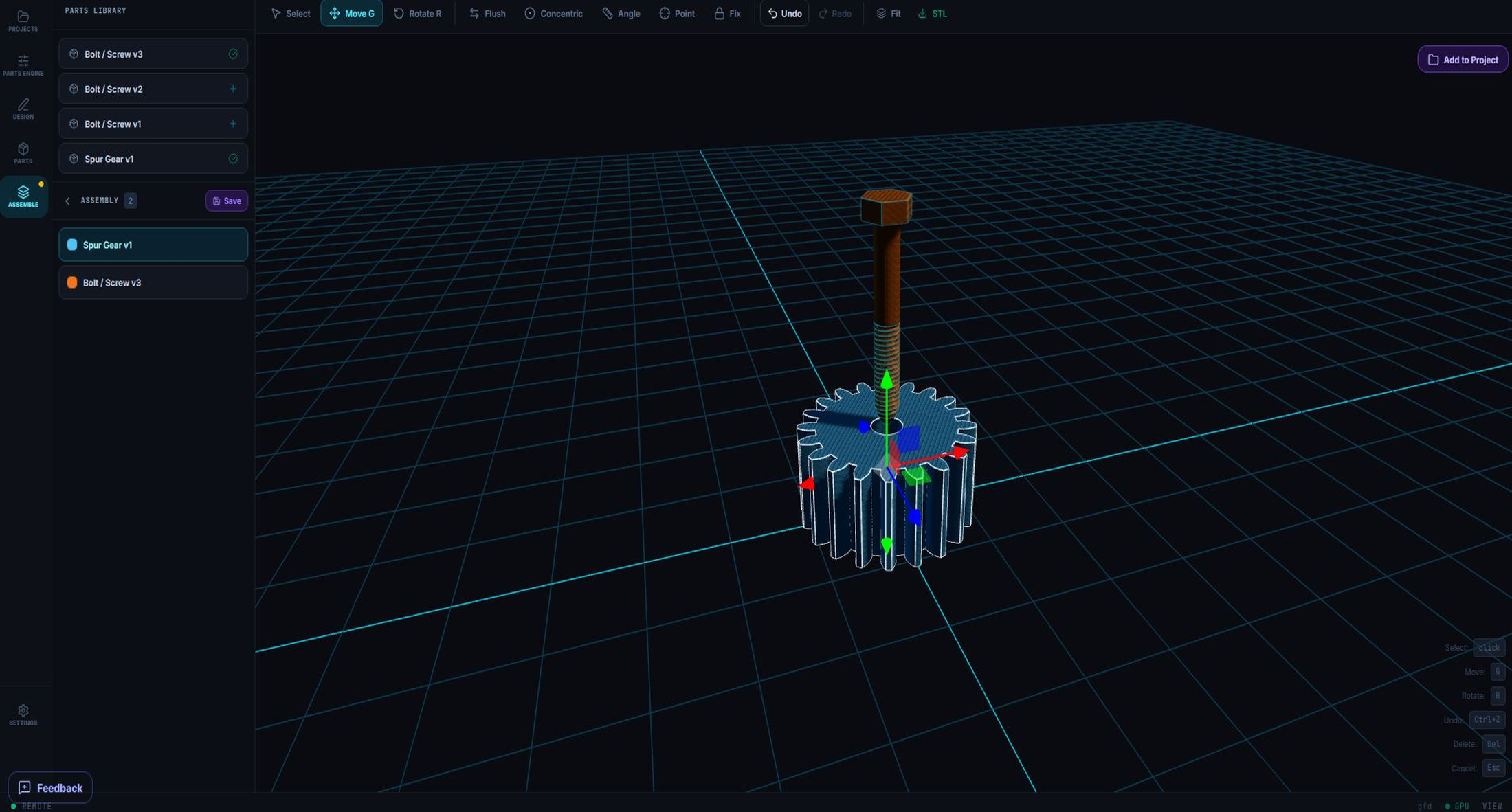The height and width of the screenshot is (812, 1512).
Task: Click the bolt's hexagonal head in viewport
Action: (887, 207)
